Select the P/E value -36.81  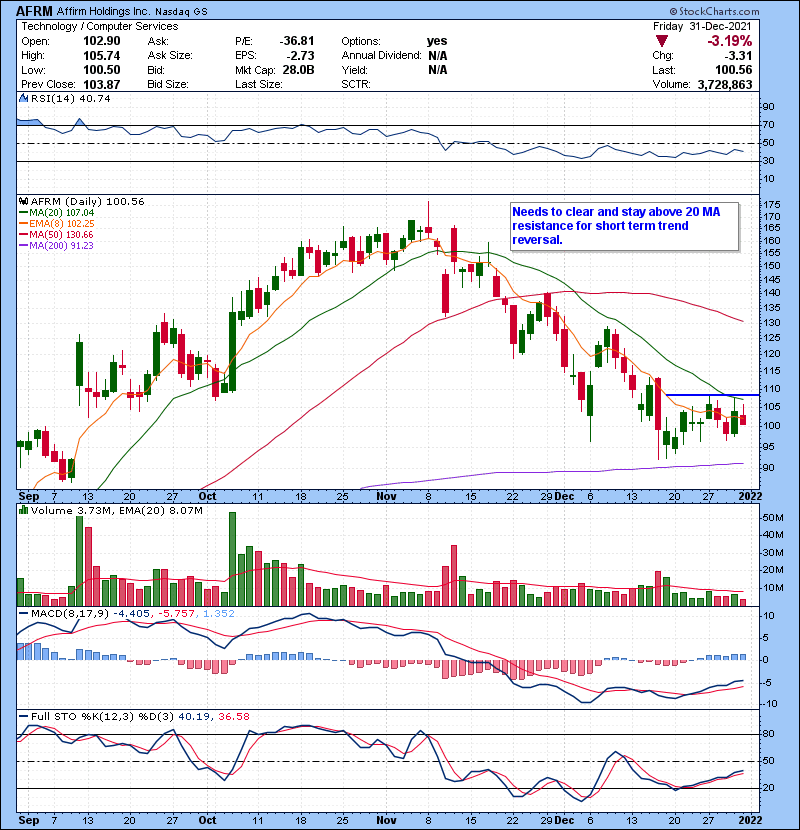[x=297, y=41]
